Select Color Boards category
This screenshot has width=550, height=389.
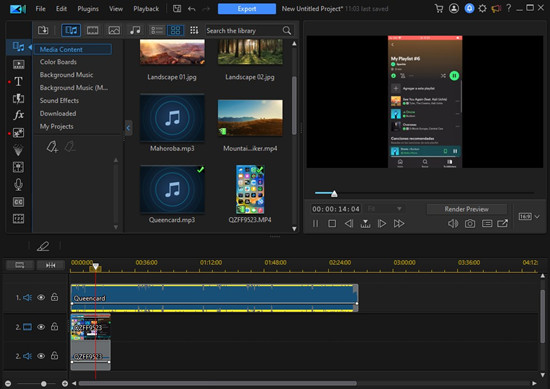(x=58, y=62)
